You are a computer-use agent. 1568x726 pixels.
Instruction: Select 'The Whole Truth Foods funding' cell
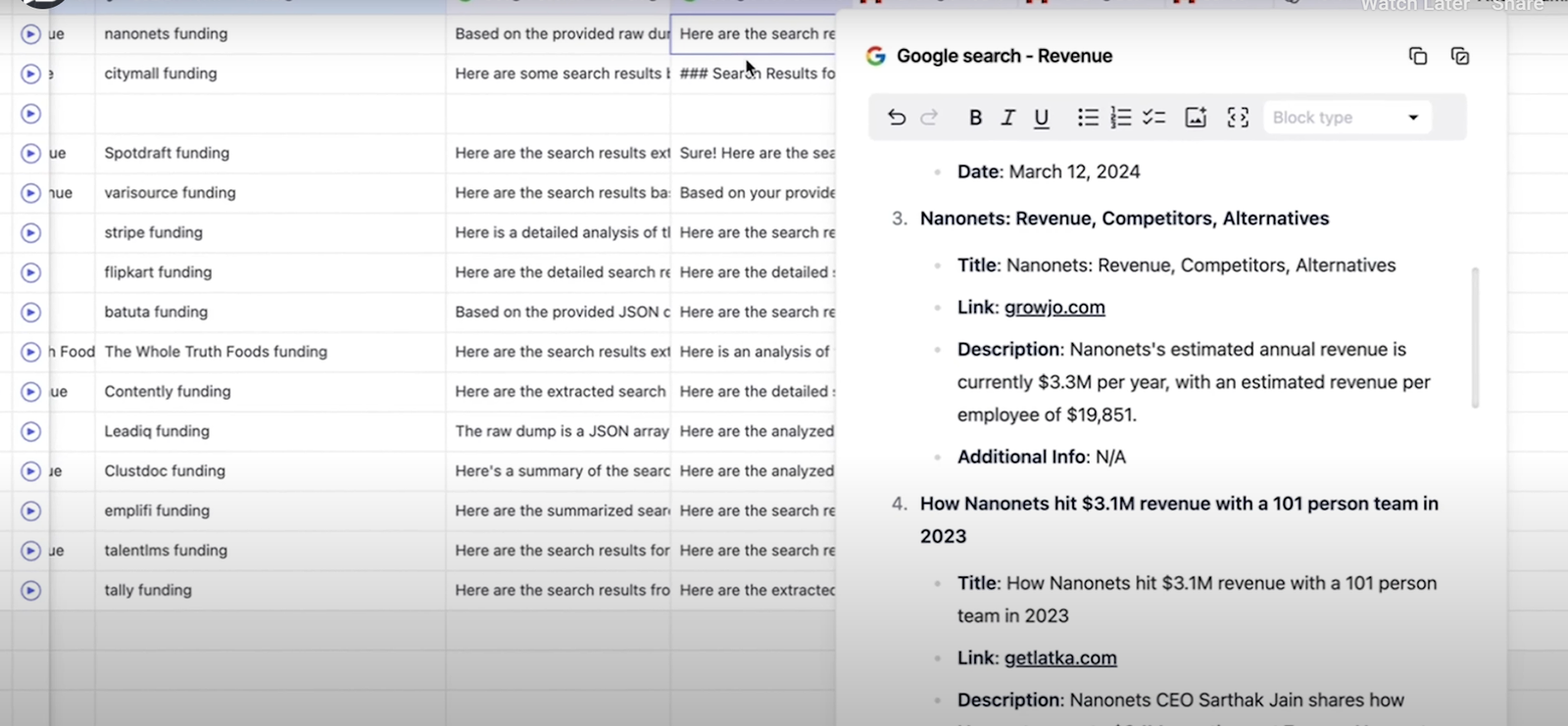click(270, 352)
